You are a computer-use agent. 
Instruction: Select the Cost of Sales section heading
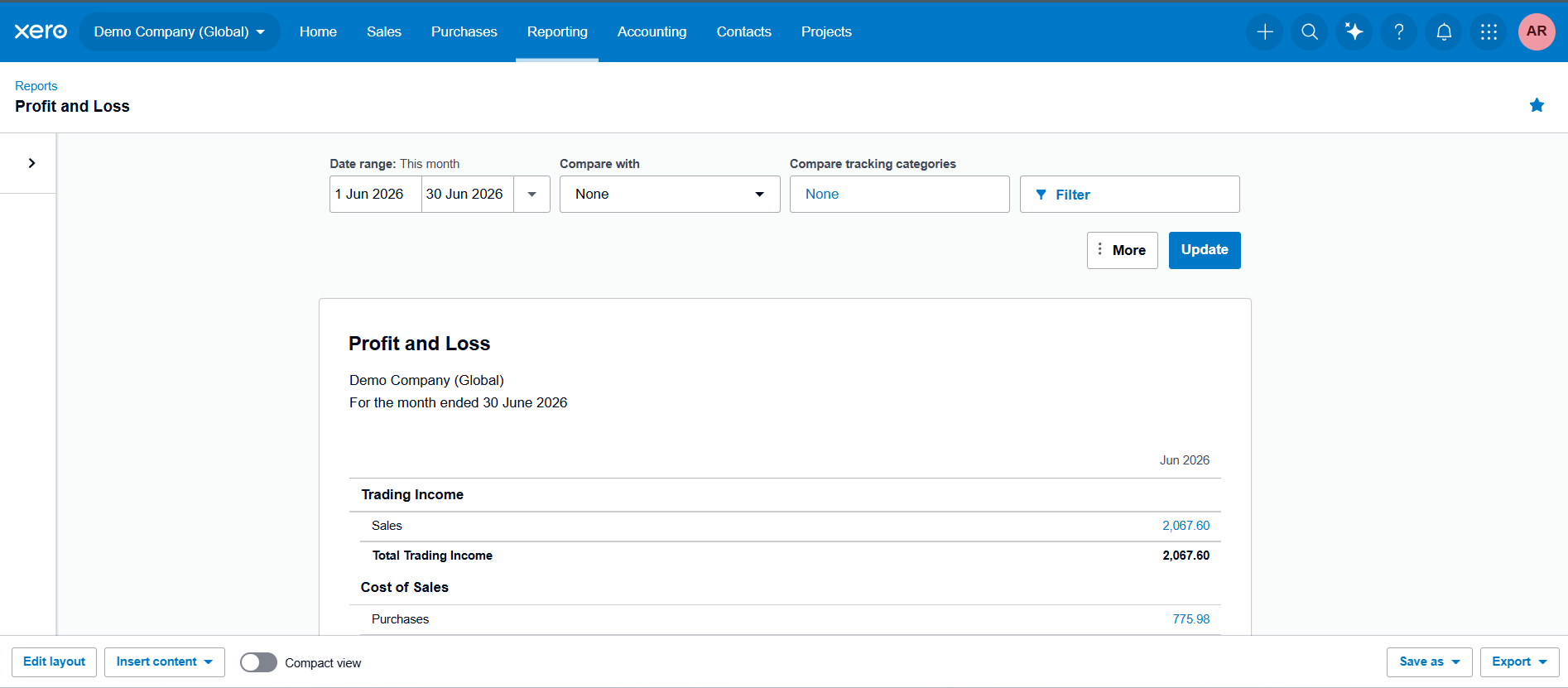(404, 587)
